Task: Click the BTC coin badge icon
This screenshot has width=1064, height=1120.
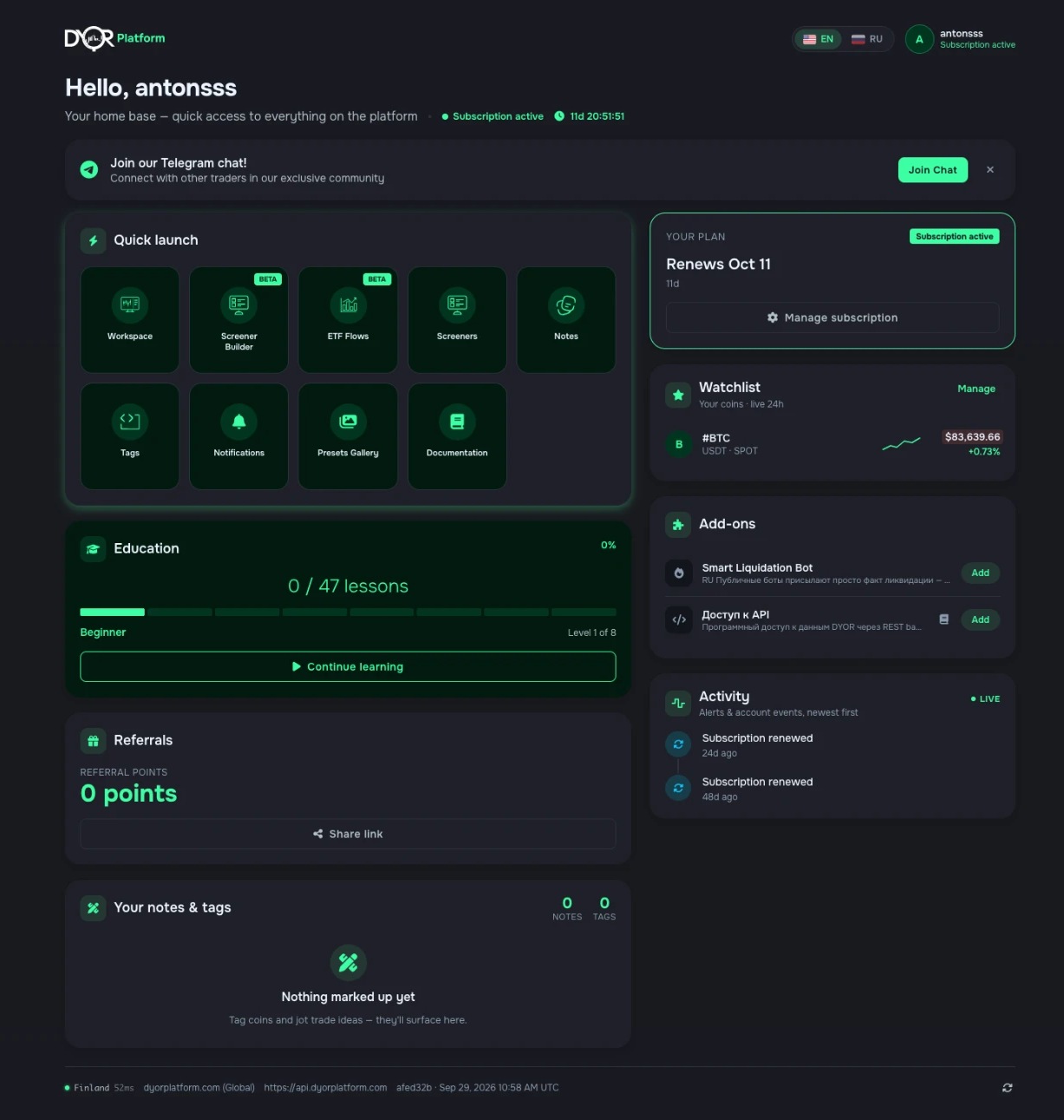Action: pyautogui.click(x=679, y=445)
